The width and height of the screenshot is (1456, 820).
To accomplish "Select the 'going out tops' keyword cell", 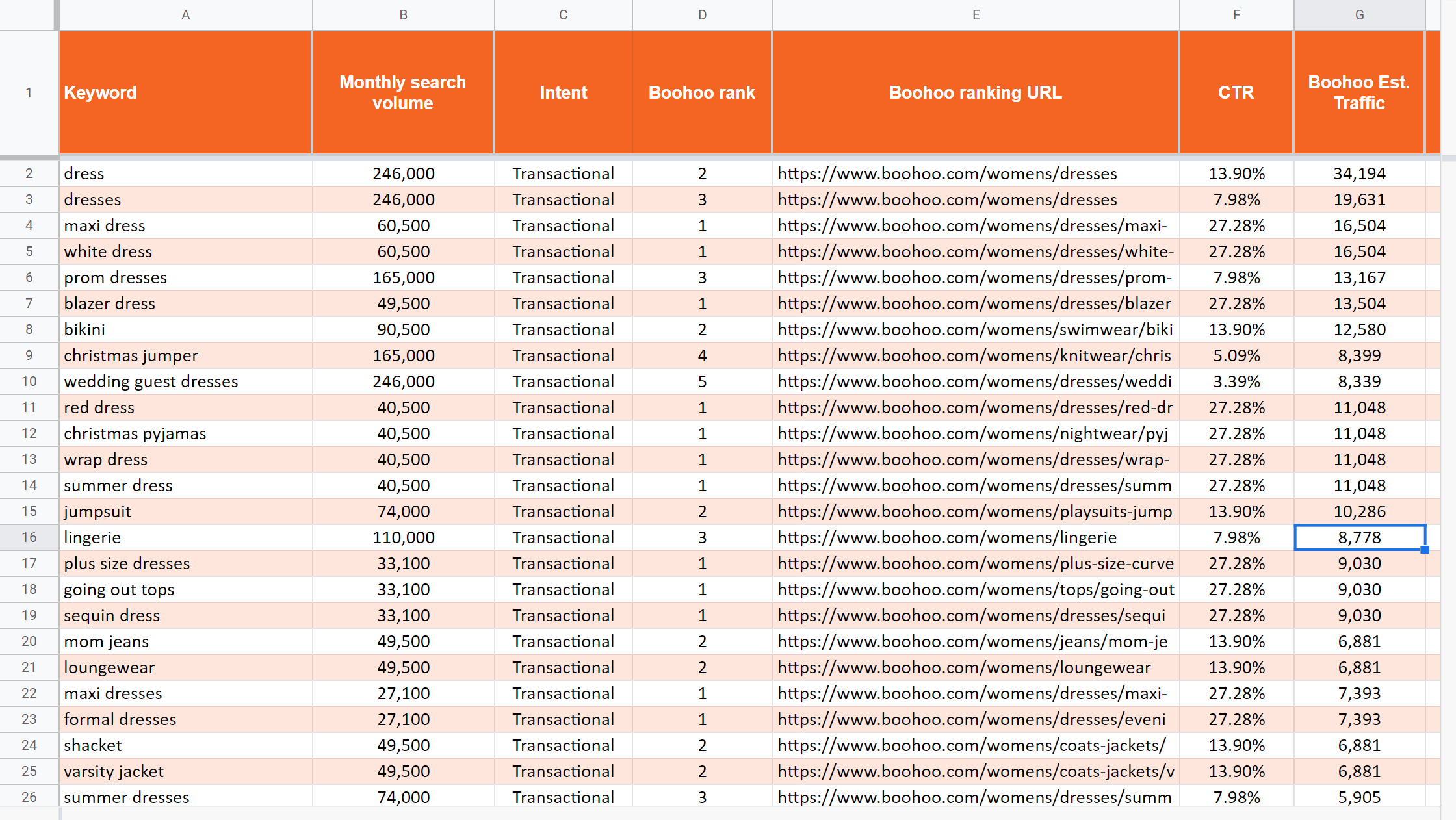I will pyautogui.click(x=185, y=589).
